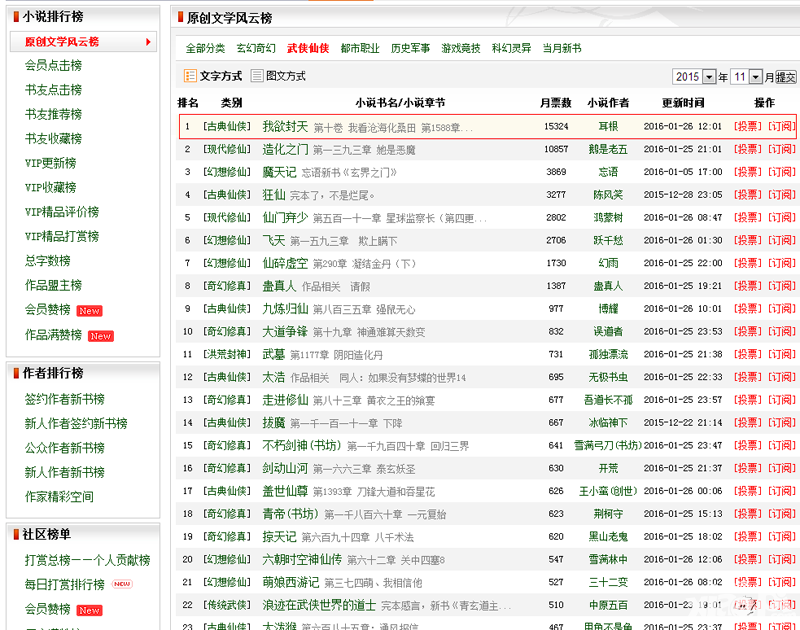Open the month 11 dropdown
800x630 pixels.
pyautogui.click(x=756, y=77)
